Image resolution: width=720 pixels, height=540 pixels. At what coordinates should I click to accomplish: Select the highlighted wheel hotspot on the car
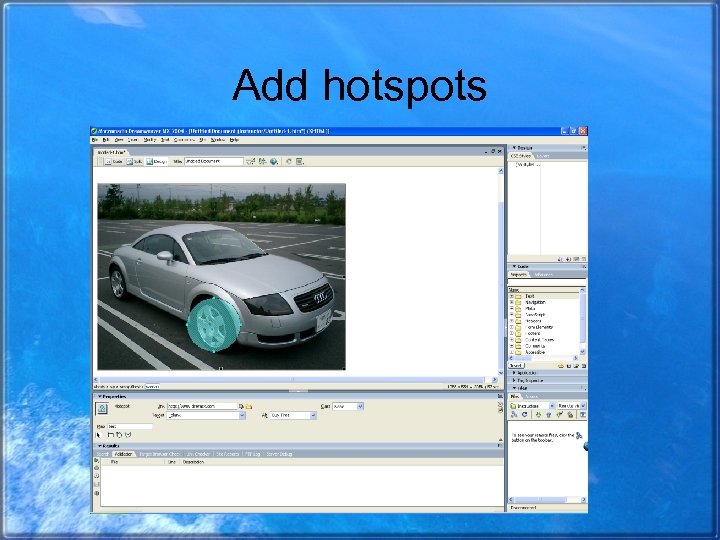pyautogui.click(x=214, y=325)
